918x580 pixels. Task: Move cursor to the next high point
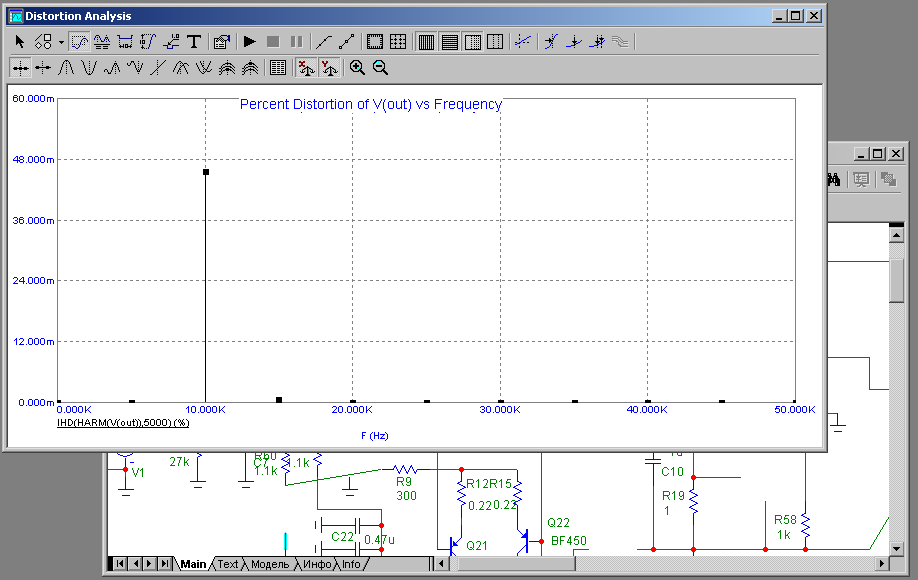(x=112, y=68)
